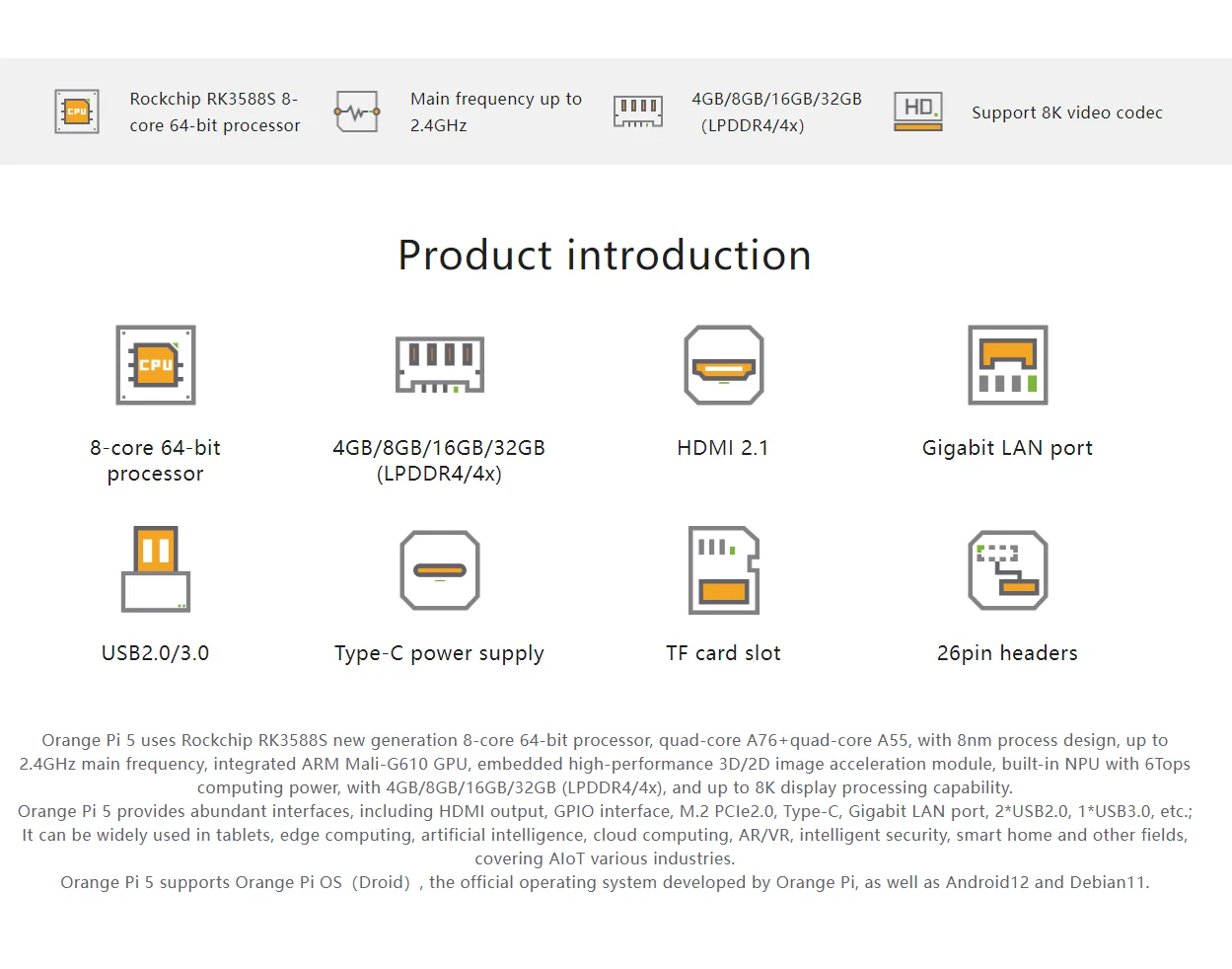Click the line starting '2.4GHz main frequency, integrated ARM'
This screenshot has height=969, width=1232.
pyautogui.click(x=605, y=764)
